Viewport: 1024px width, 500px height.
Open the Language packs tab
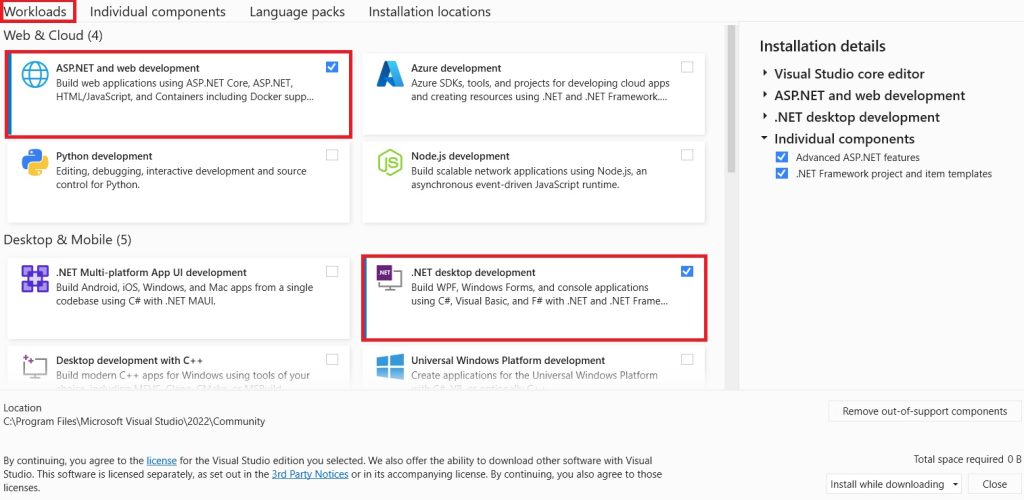click(x=297, y=12)
